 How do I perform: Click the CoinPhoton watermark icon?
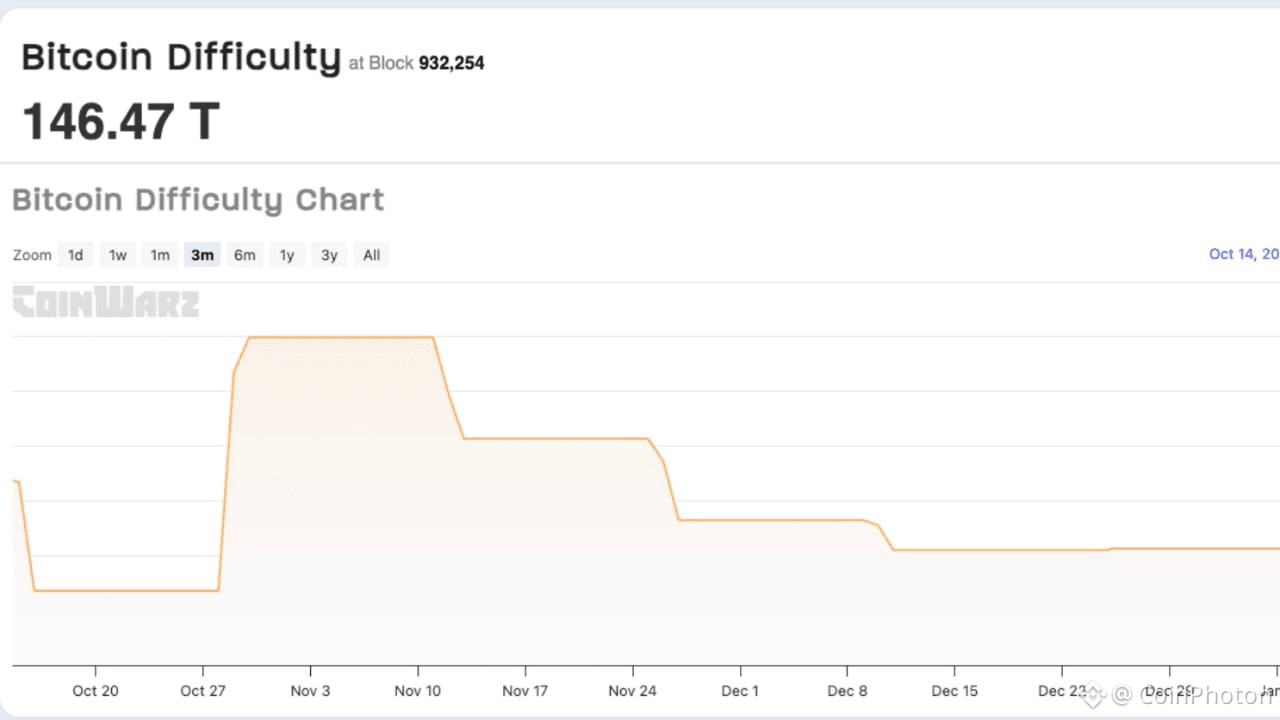tap(1094, 694)
